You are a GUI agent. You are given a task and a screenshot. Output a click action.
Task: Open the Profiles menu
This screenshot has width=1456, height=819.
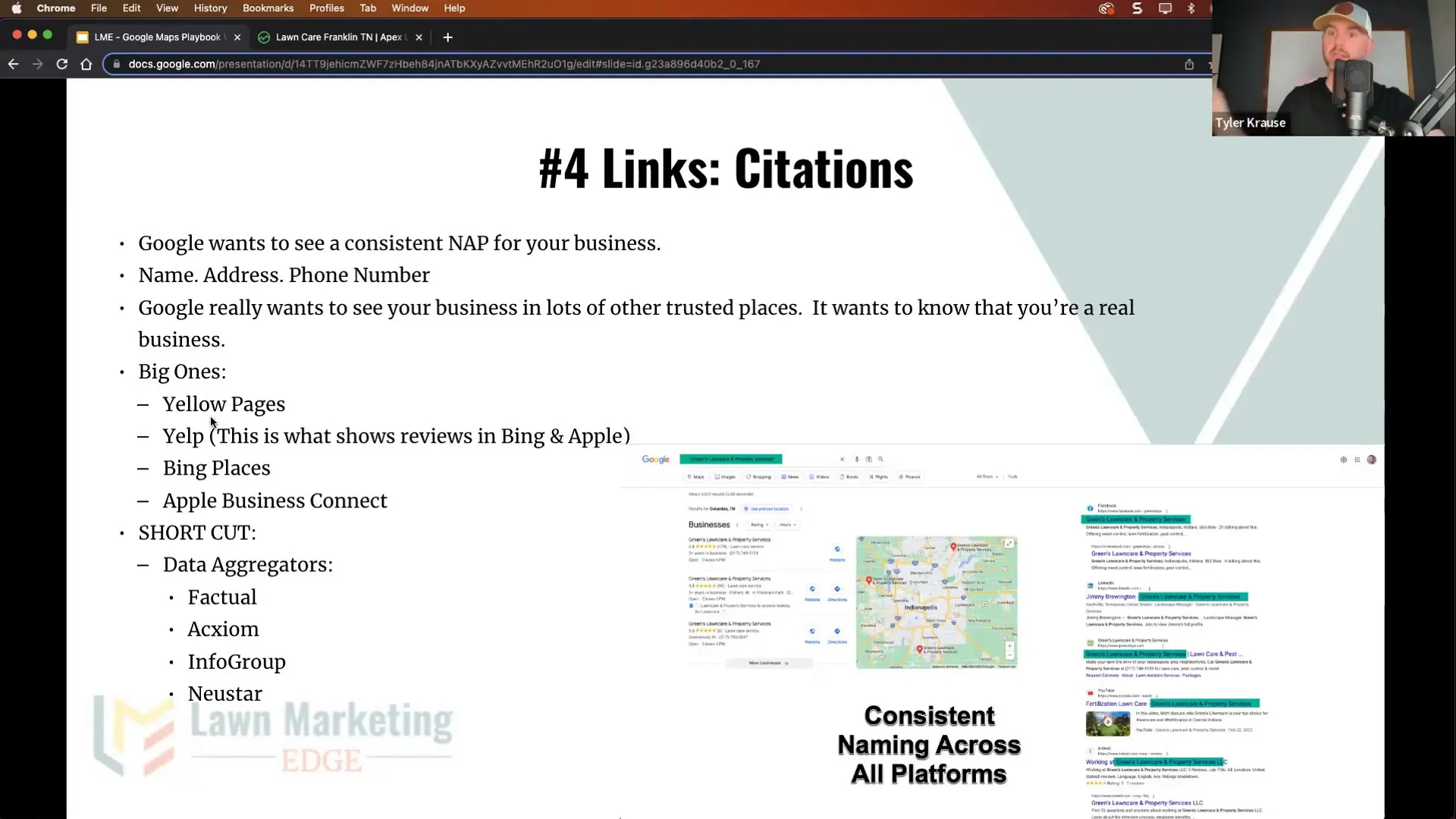click(x=326, y=8)
